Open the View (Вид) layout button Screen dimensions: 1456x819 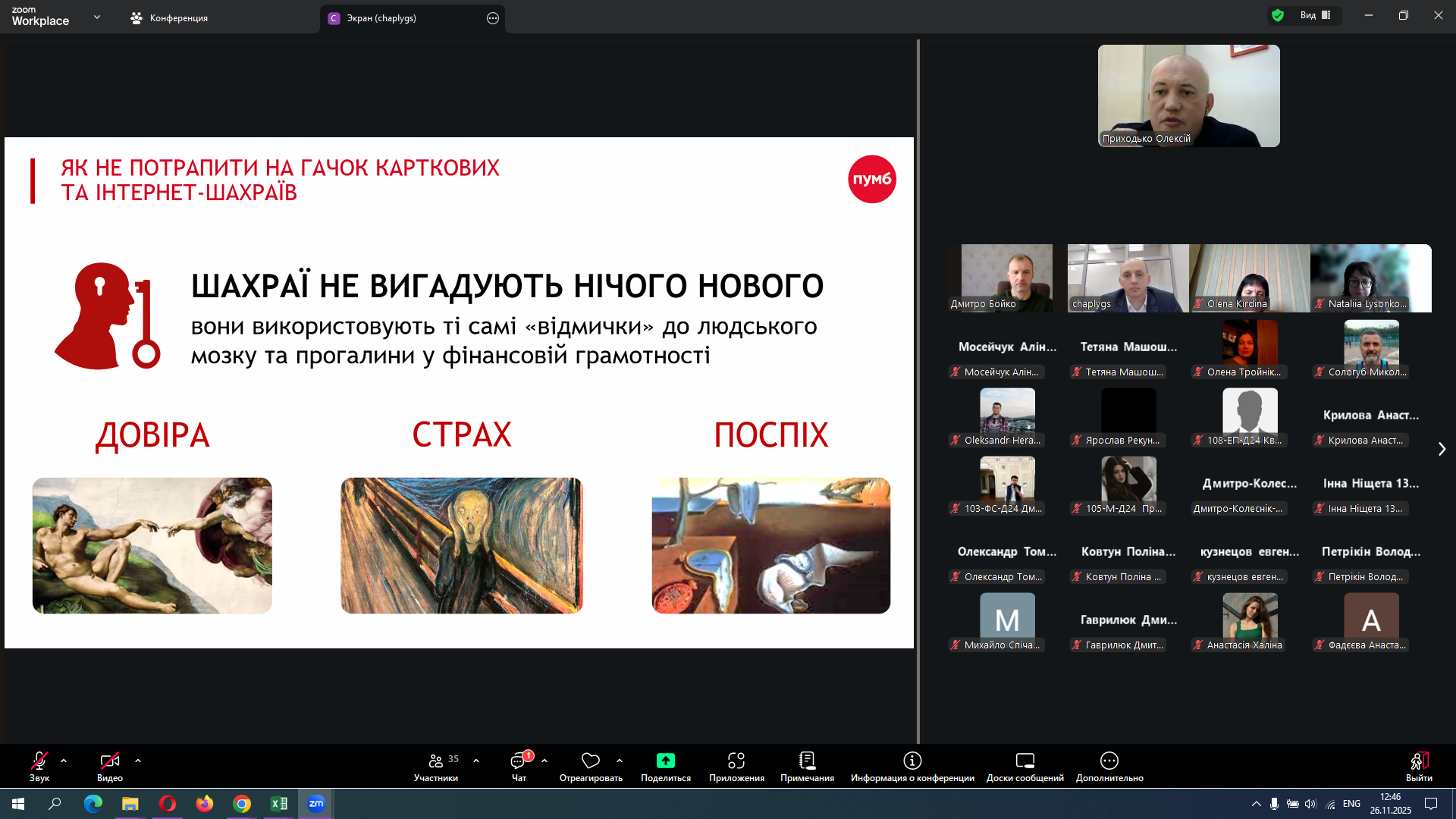click(1315, 15)
